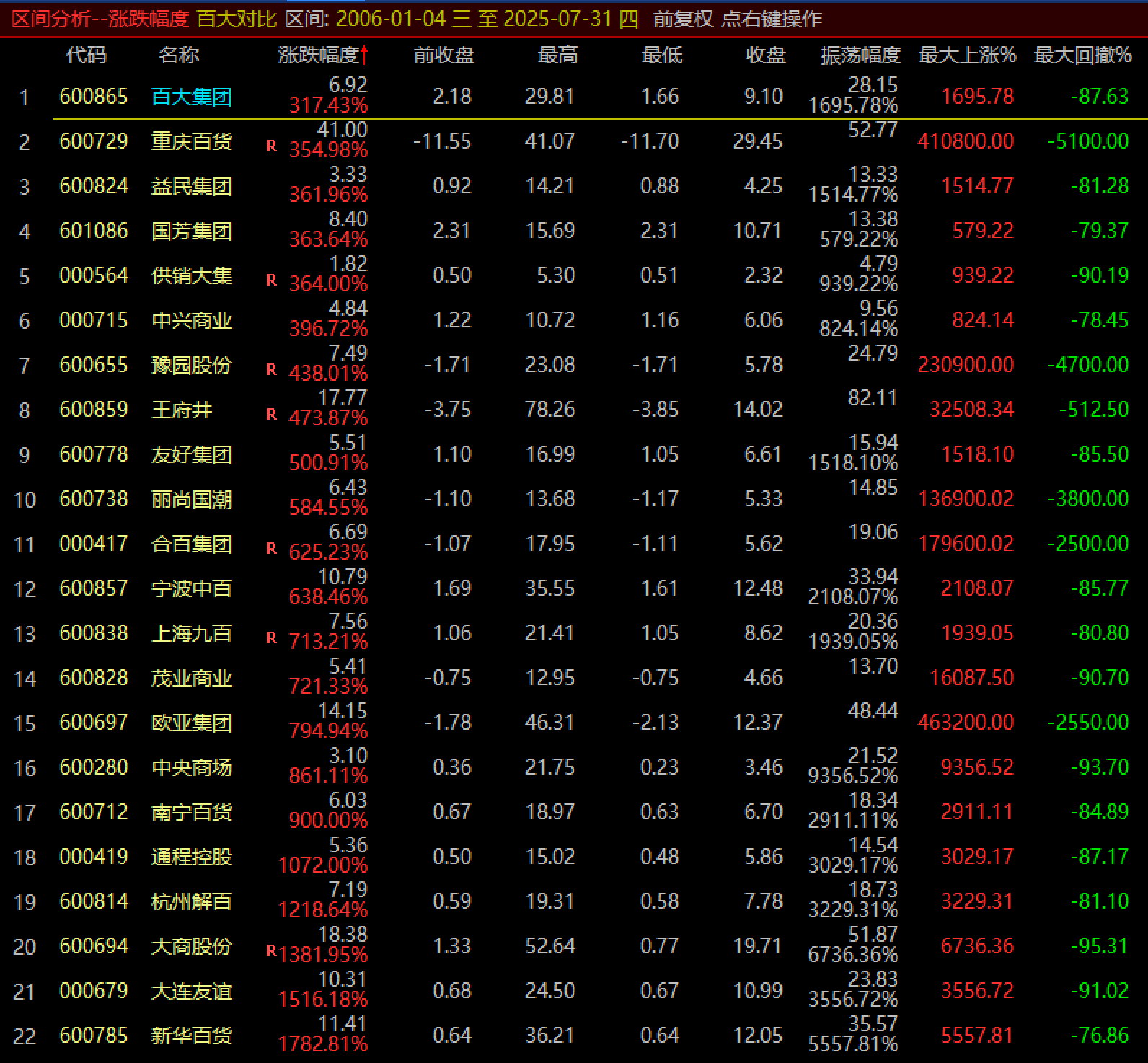Screen dimensions: 1148x1063
Task: Click the R mark beside 供销大集
Action: click(x=271, y=281)
